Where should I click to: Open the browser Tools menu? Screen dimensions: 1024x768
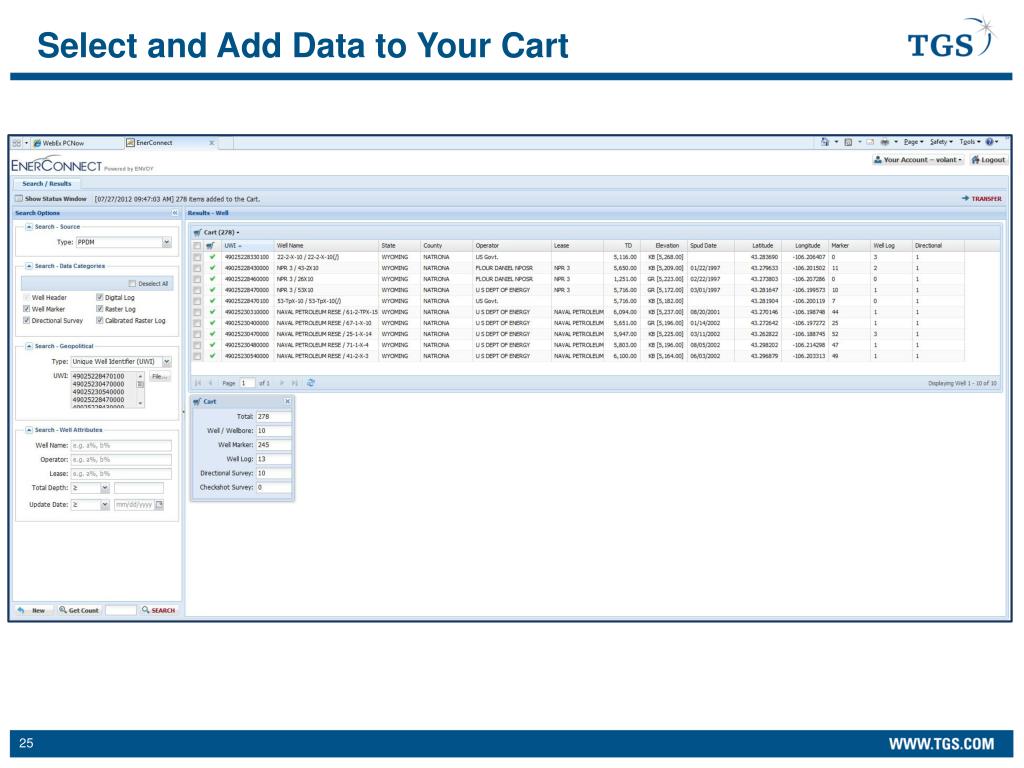tap(970, 142)
